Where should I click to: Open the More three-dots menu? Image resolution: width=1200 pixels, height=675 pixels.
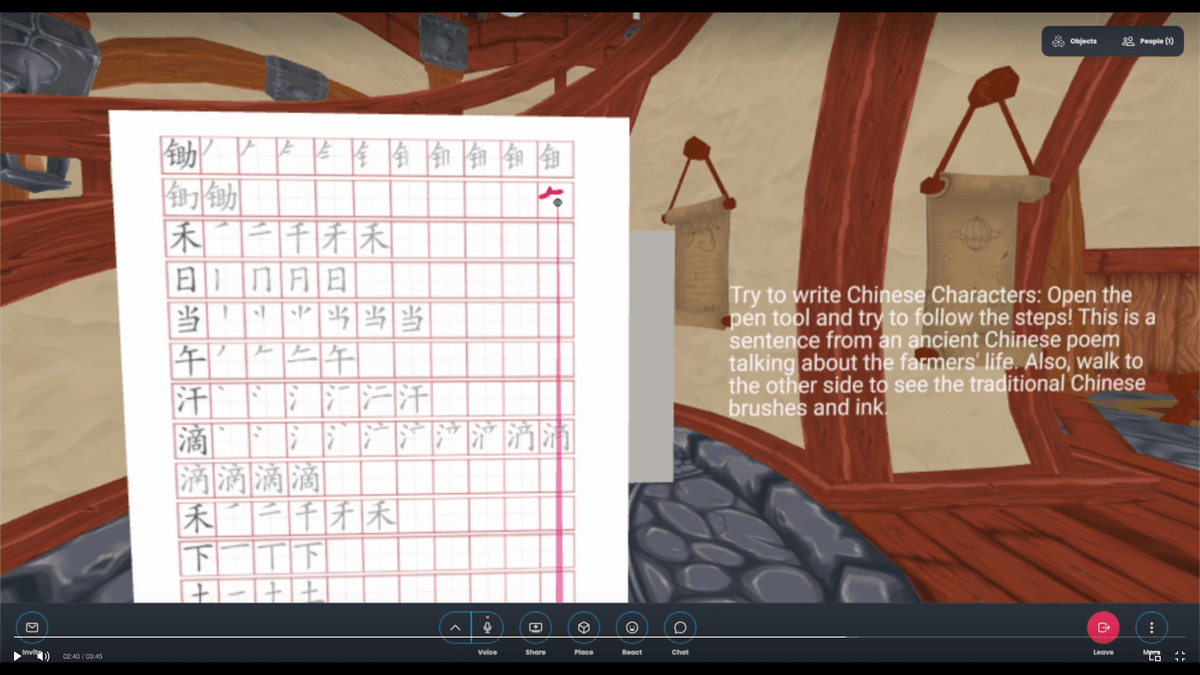point(1151,627)
